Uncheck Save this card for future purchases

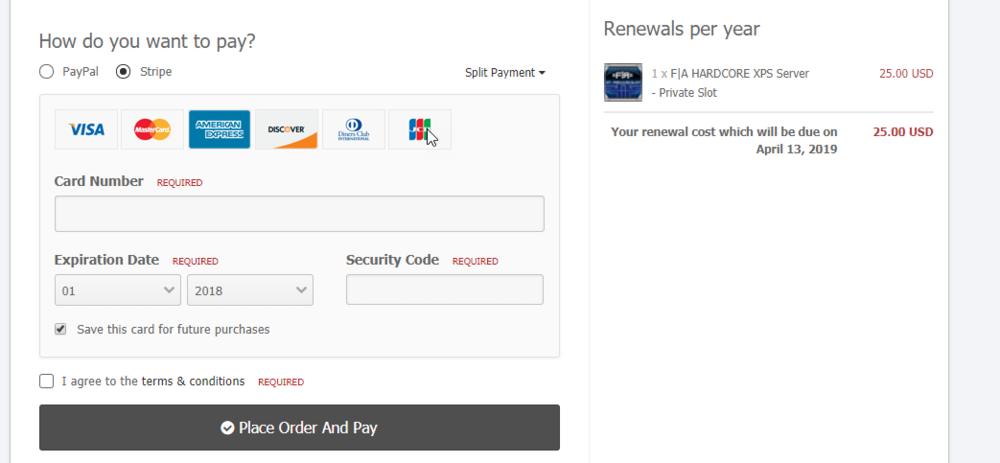pyautogui.click(x=61, y=330)
